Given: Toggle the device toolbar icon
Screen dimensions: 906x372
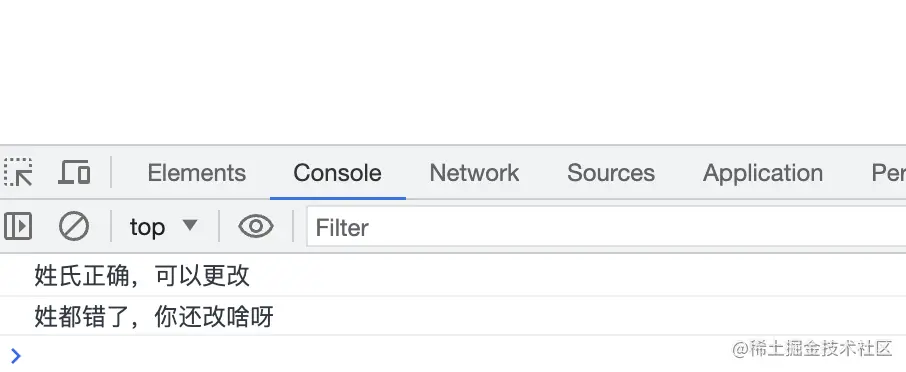Looking at the screenshot, I should coord(73,173).
